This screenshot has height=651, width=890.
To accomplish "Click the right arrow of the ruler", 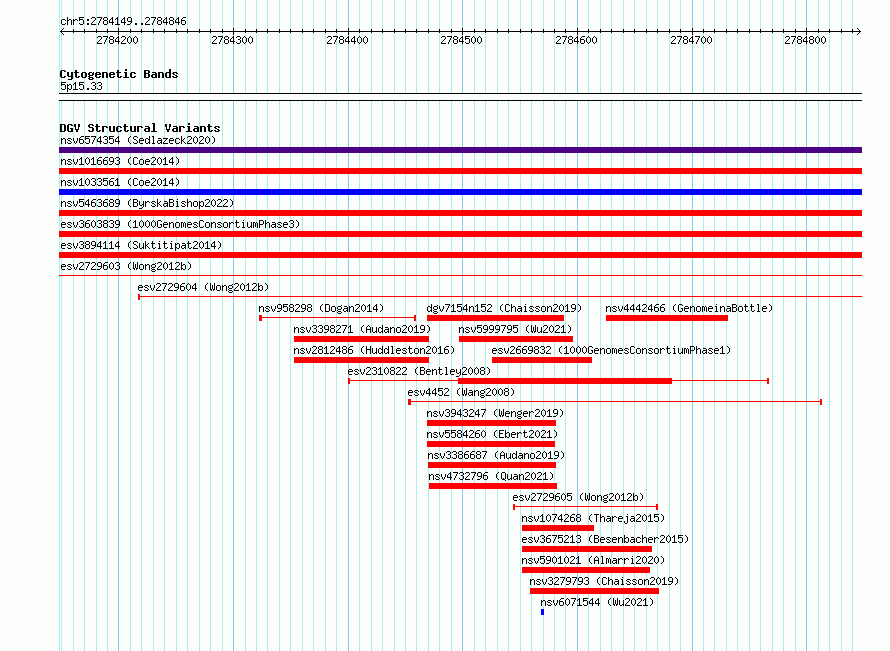I will pyautogui.click(x=859, y=31).
